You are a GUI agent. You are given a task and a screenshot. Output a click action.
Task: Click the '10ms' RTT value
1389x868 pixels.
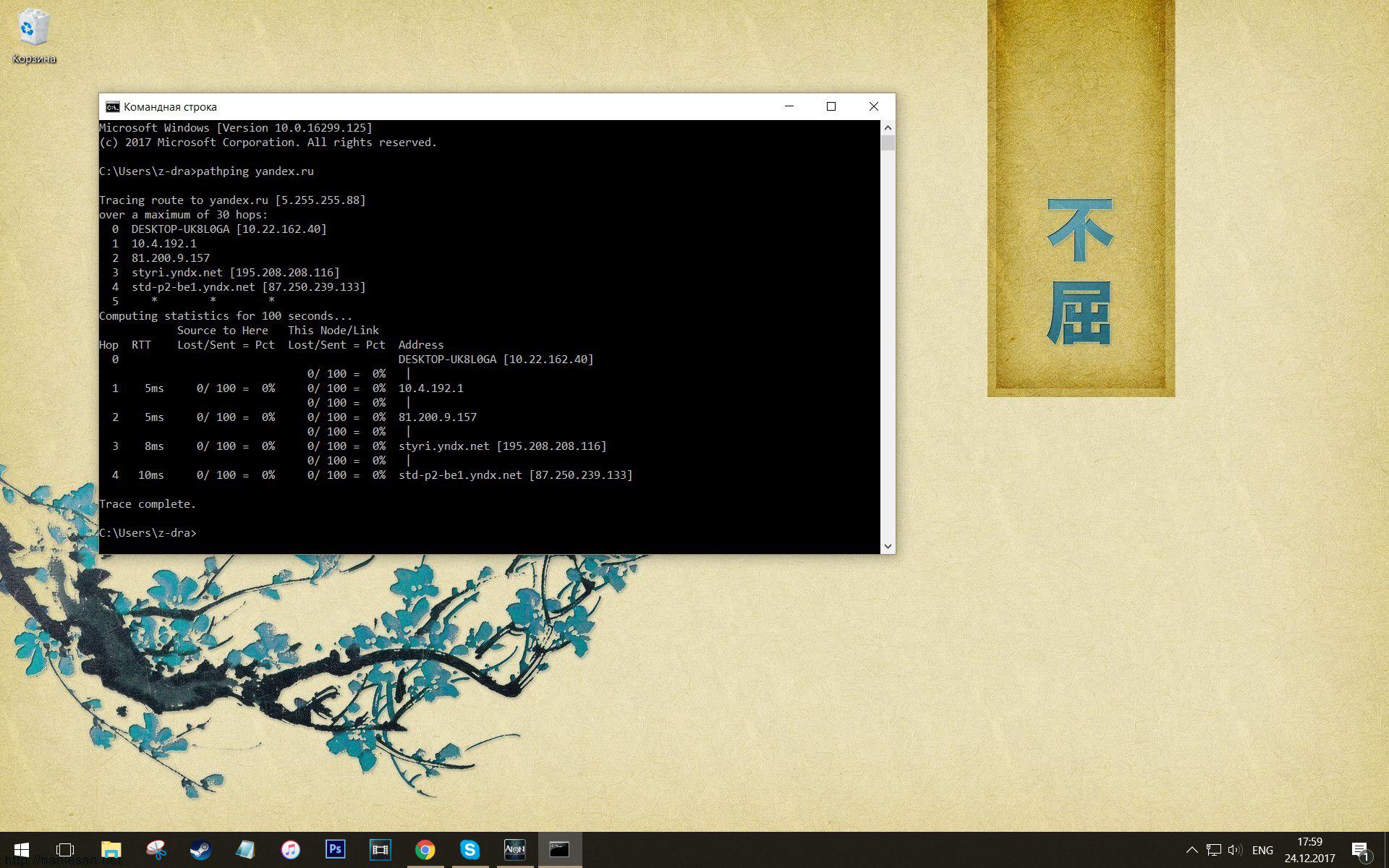[151, 475]
